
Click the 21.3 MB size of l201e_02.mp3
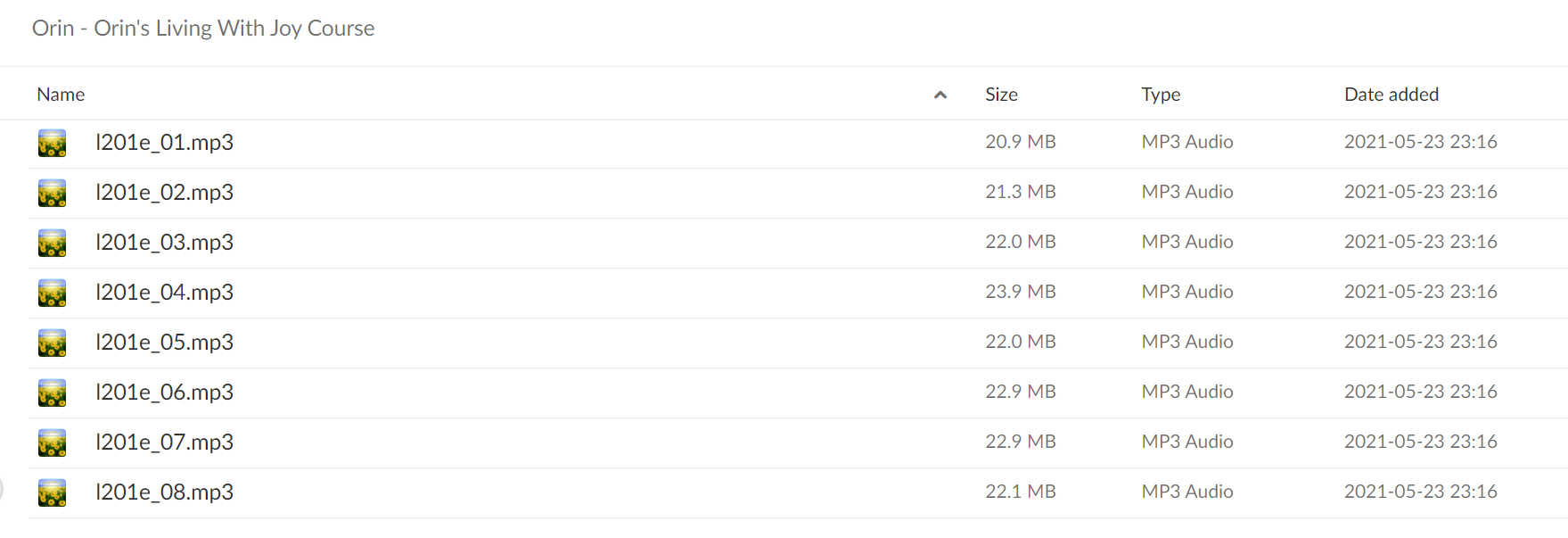1021,192
